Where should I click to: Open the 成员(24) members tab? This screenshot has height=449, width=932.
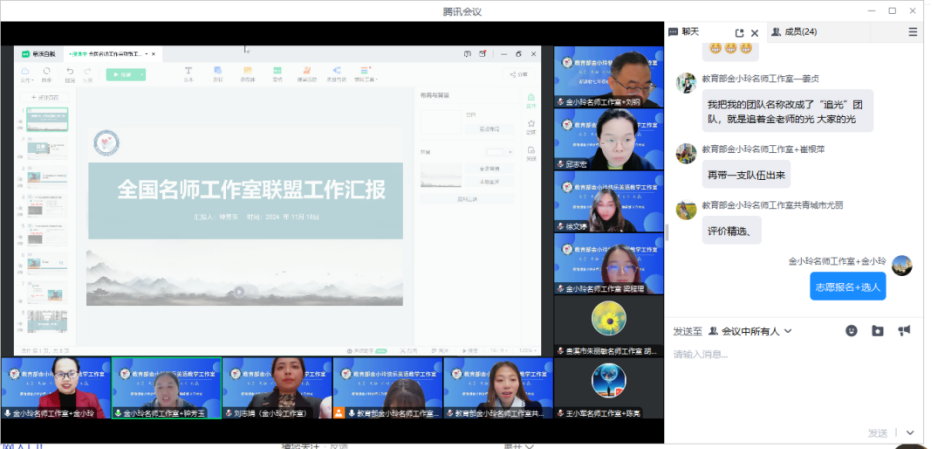pos(795,32)
